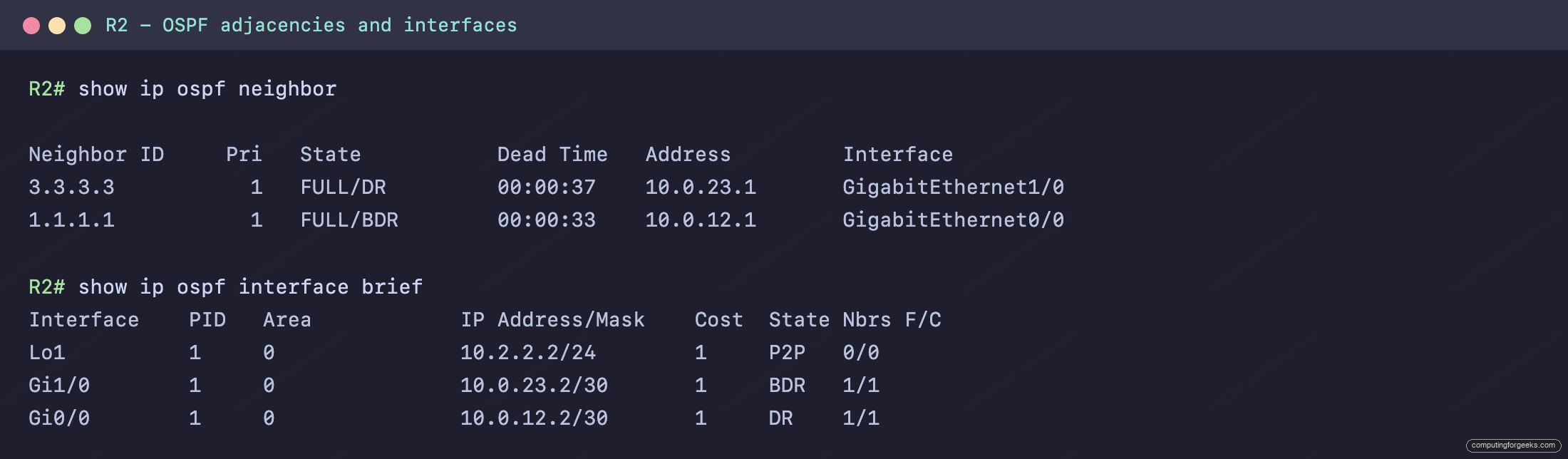Click the 'show ip ospf neighbor' command
The height and width of the screenshot is (459, 1568).
pos(207,89)
